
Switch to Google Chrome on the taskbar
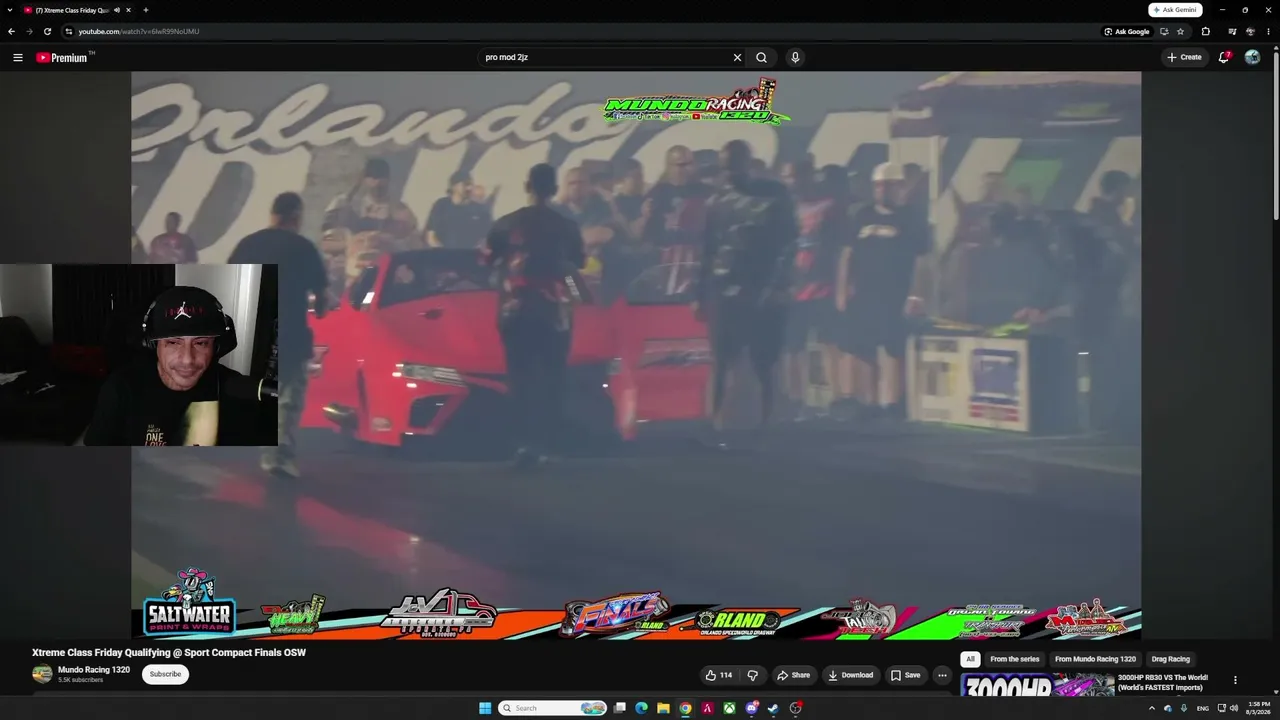pos(685,708)
